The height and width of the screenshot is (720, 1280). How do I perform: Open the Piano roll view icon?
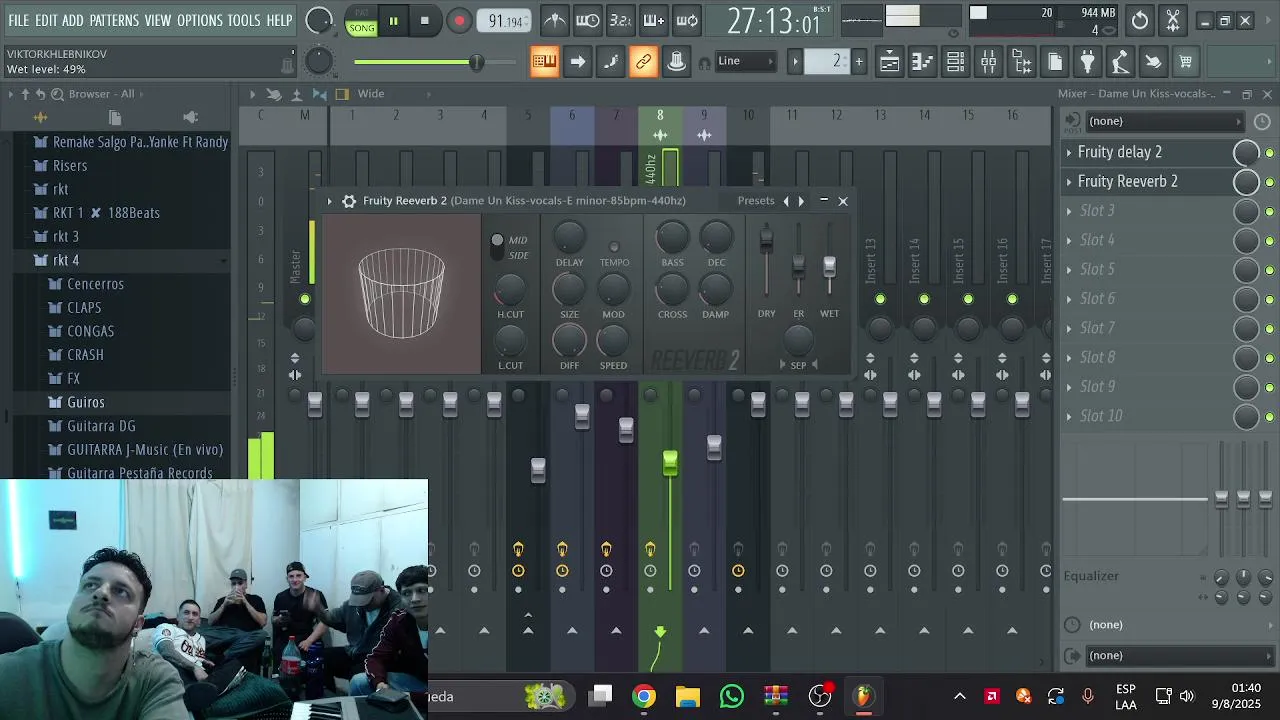point(922,61)
